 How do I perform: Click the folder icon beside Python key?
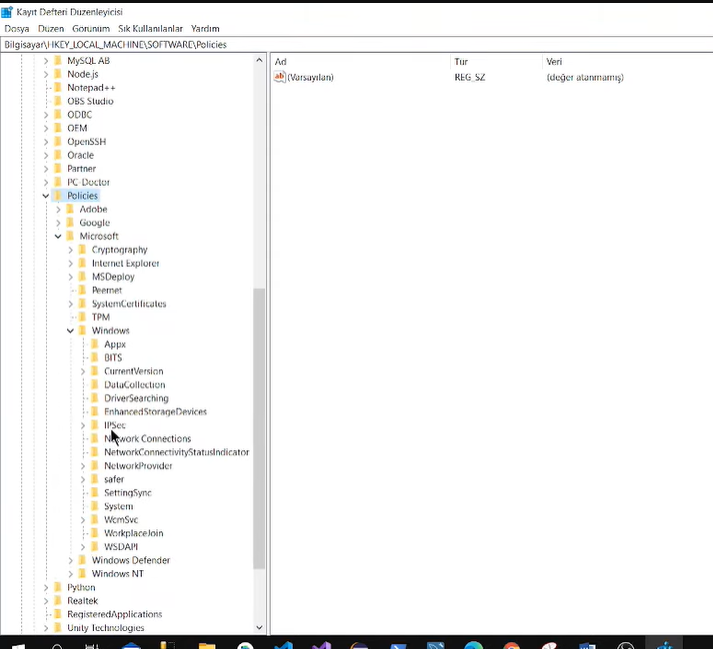[x=58, y=588]
